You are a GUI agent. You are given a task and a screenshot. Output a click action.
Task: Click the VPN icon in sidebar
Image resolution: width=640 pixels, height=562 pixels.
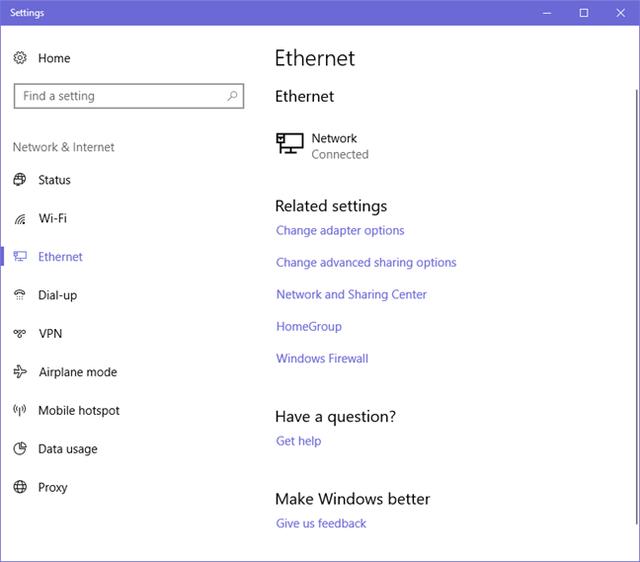coord(20,333)
